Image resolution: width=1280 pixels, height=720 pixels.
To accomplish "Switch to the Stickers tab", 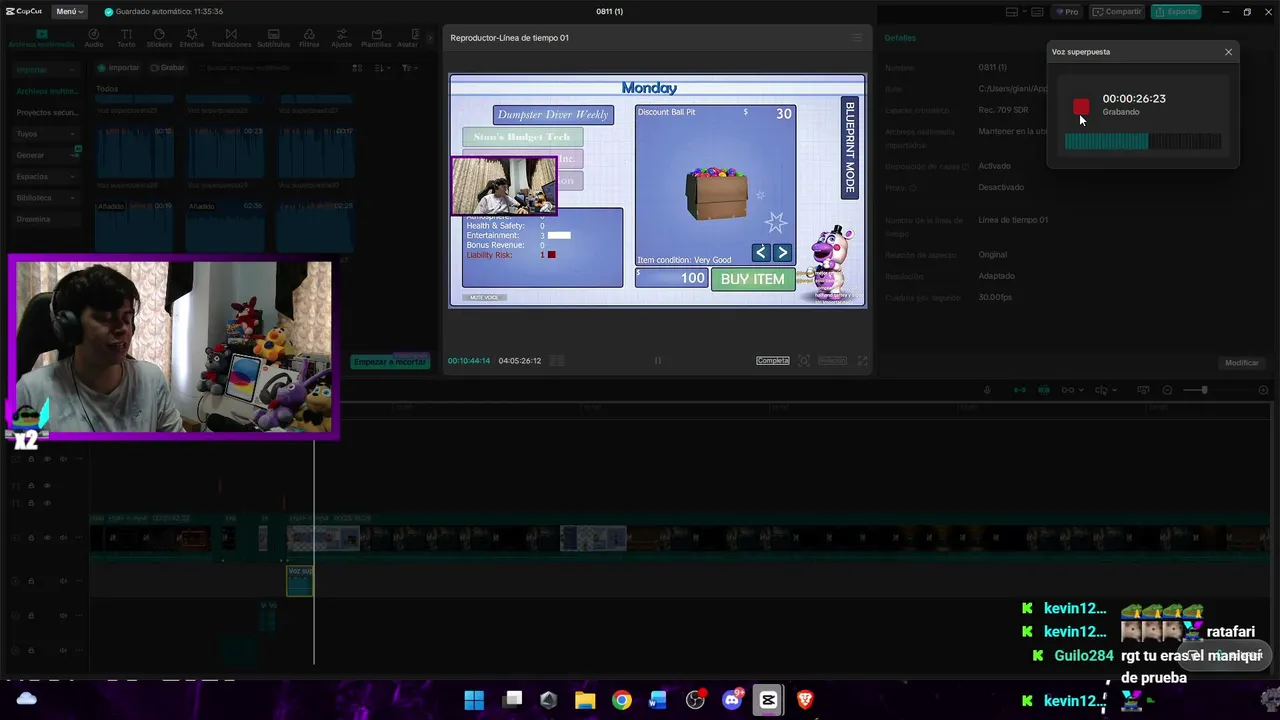I will tap(159, 39).
